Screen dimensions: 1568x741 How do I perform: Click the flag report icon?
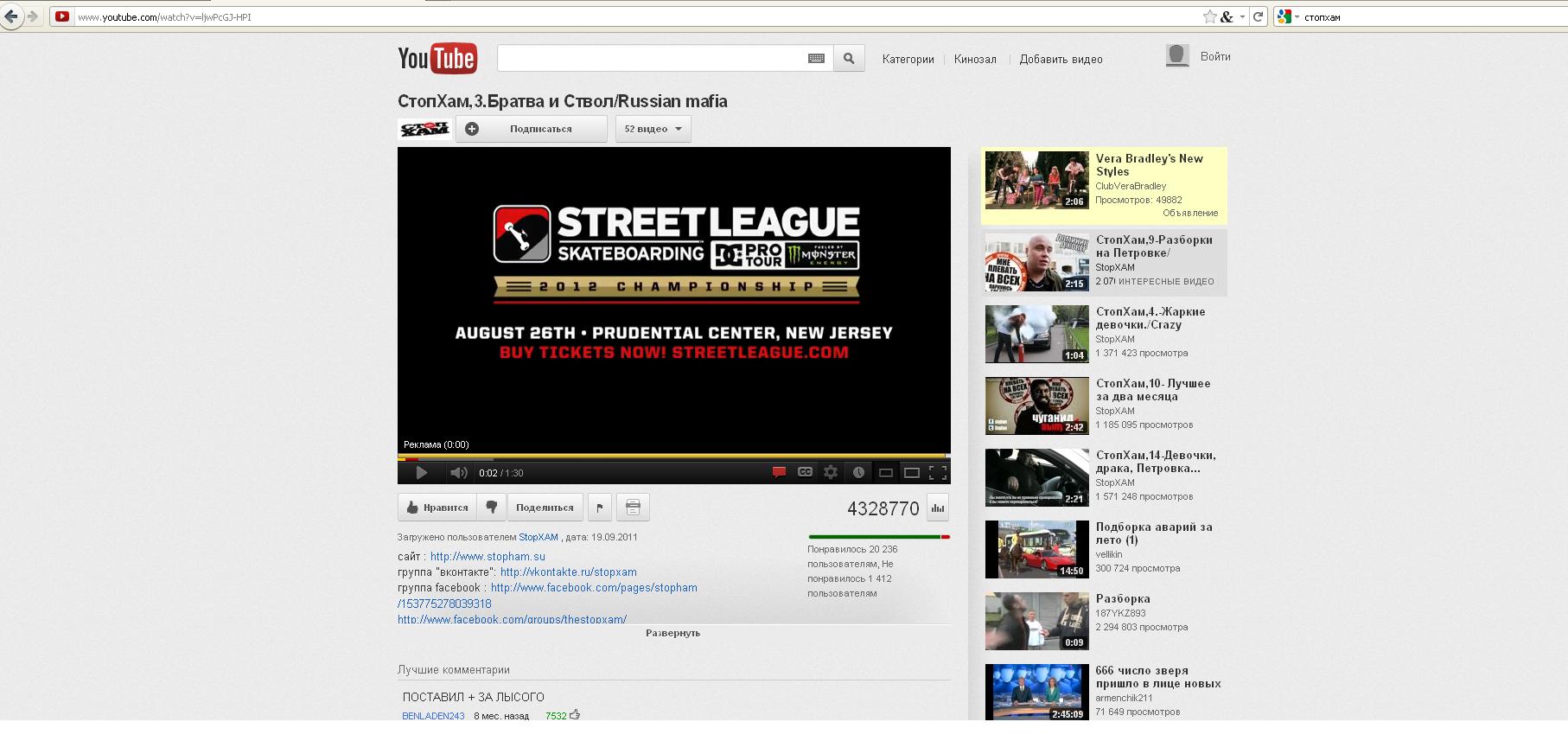pyautogui.click(x=600, y=508)
